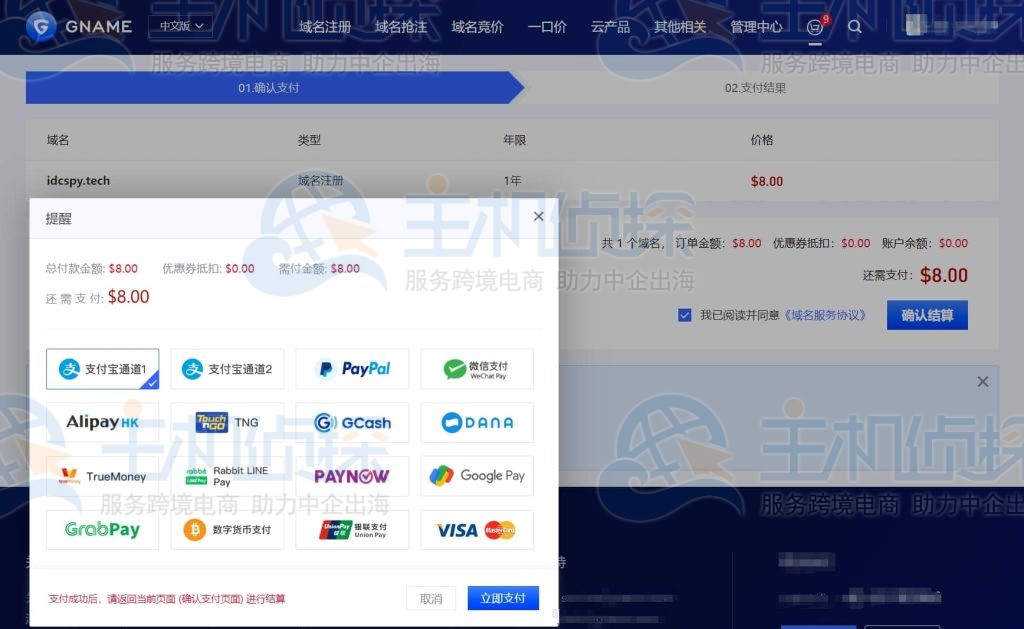Screen dimensions: 1024x629
Task: Expand the 管理中心 menu
Action: tap(756, 27)
